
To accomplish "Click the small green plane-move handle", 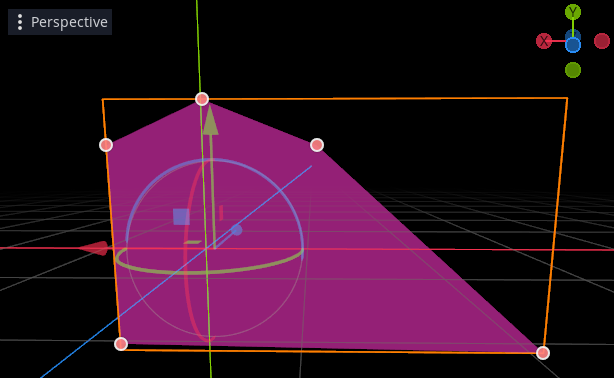I will (192, 242).
